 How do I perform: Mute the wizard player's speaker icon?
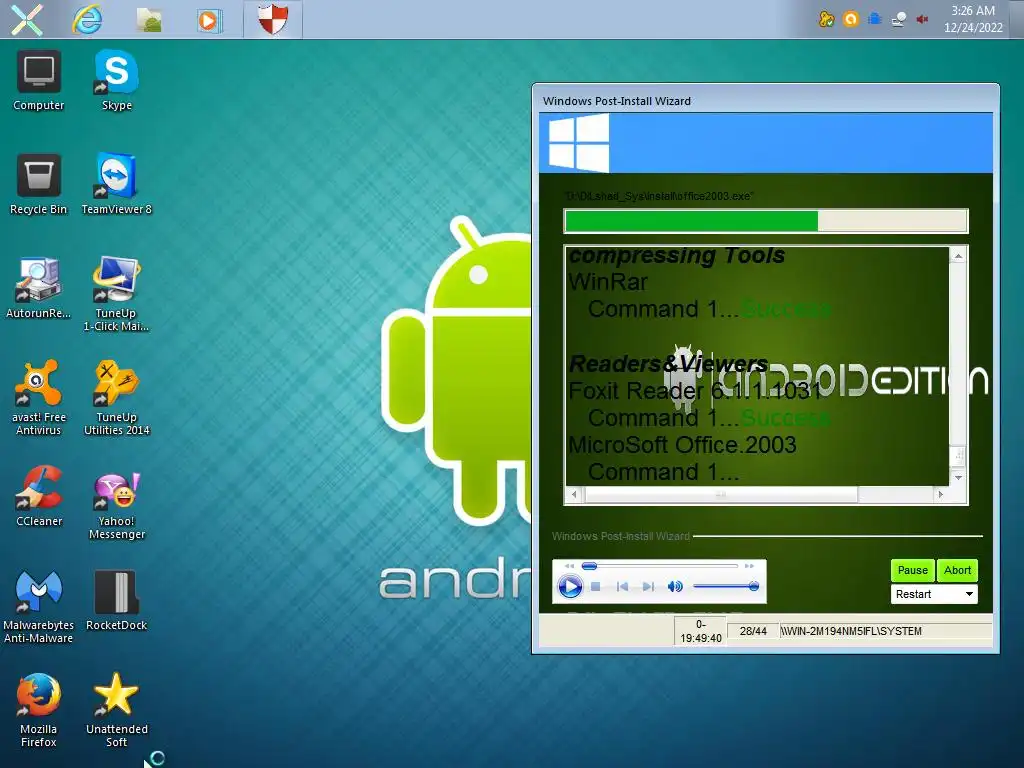point(675,586)
